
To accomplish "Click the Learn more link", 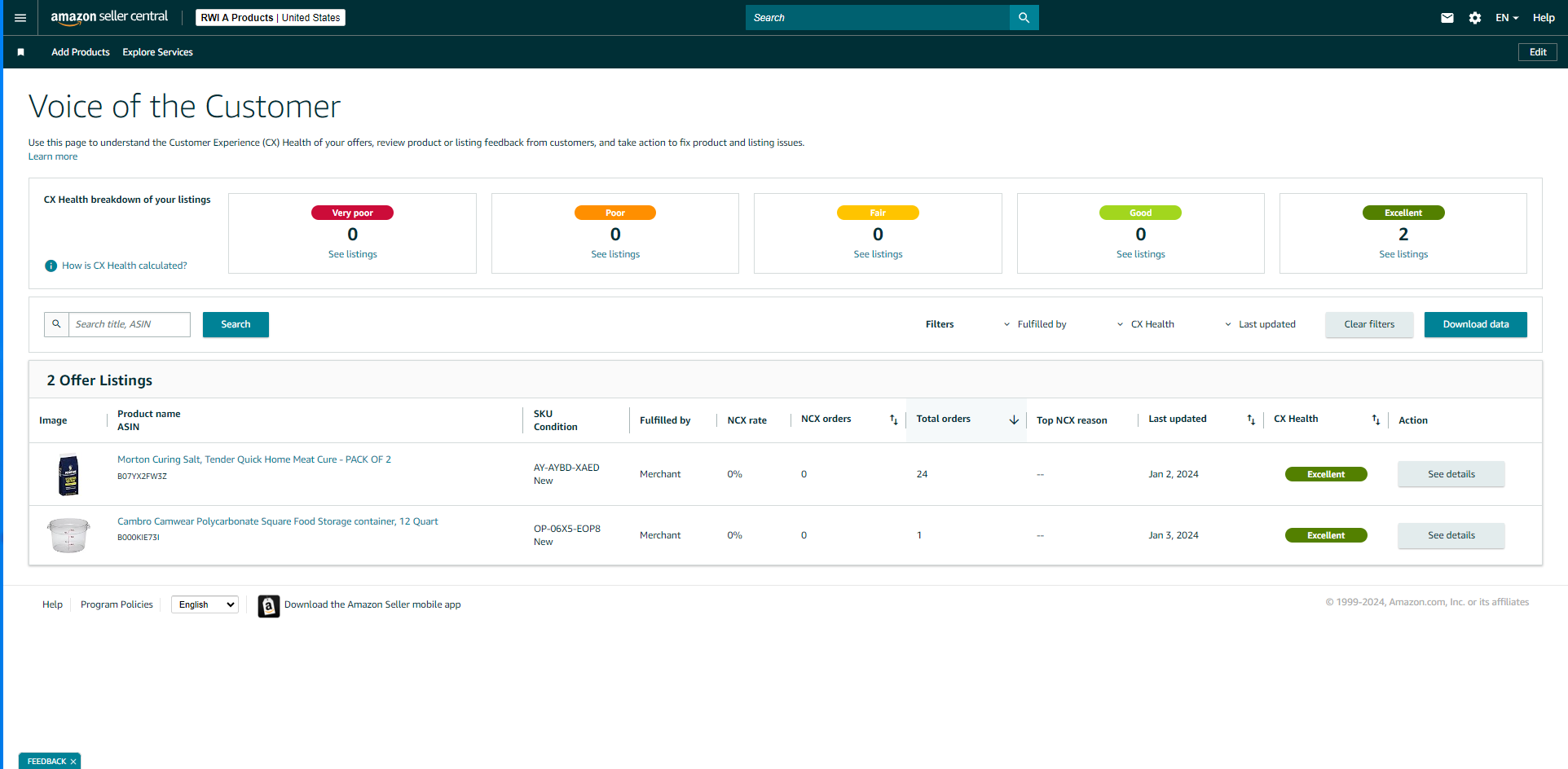I will tap(53, 156).
